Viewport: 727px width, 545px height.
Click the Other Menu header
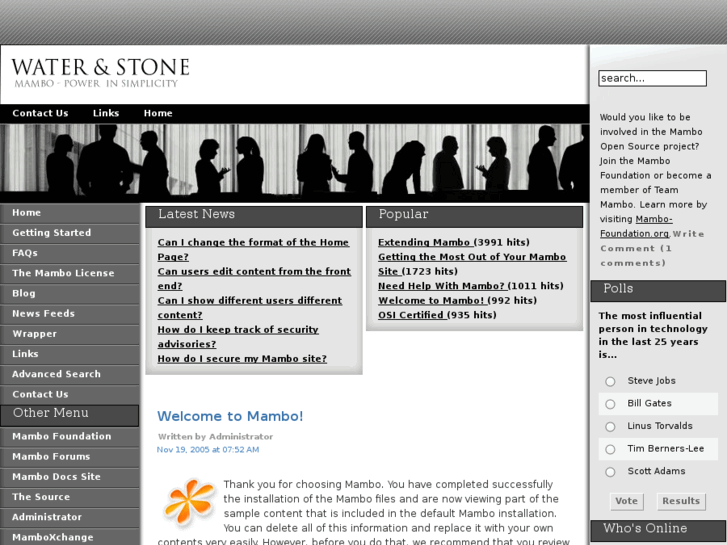click(70, 415)
